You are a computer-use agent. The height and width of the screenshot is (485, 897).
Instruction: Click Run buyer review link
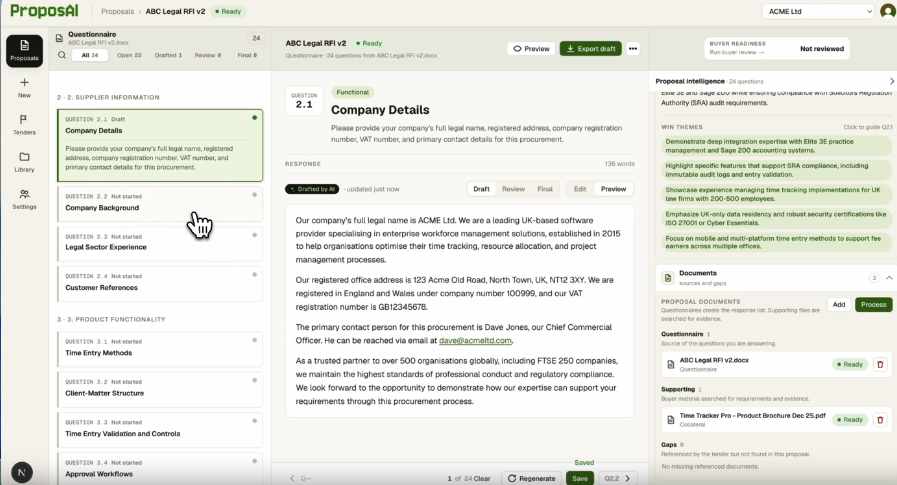pyautogui.click(x=737, y=53)
